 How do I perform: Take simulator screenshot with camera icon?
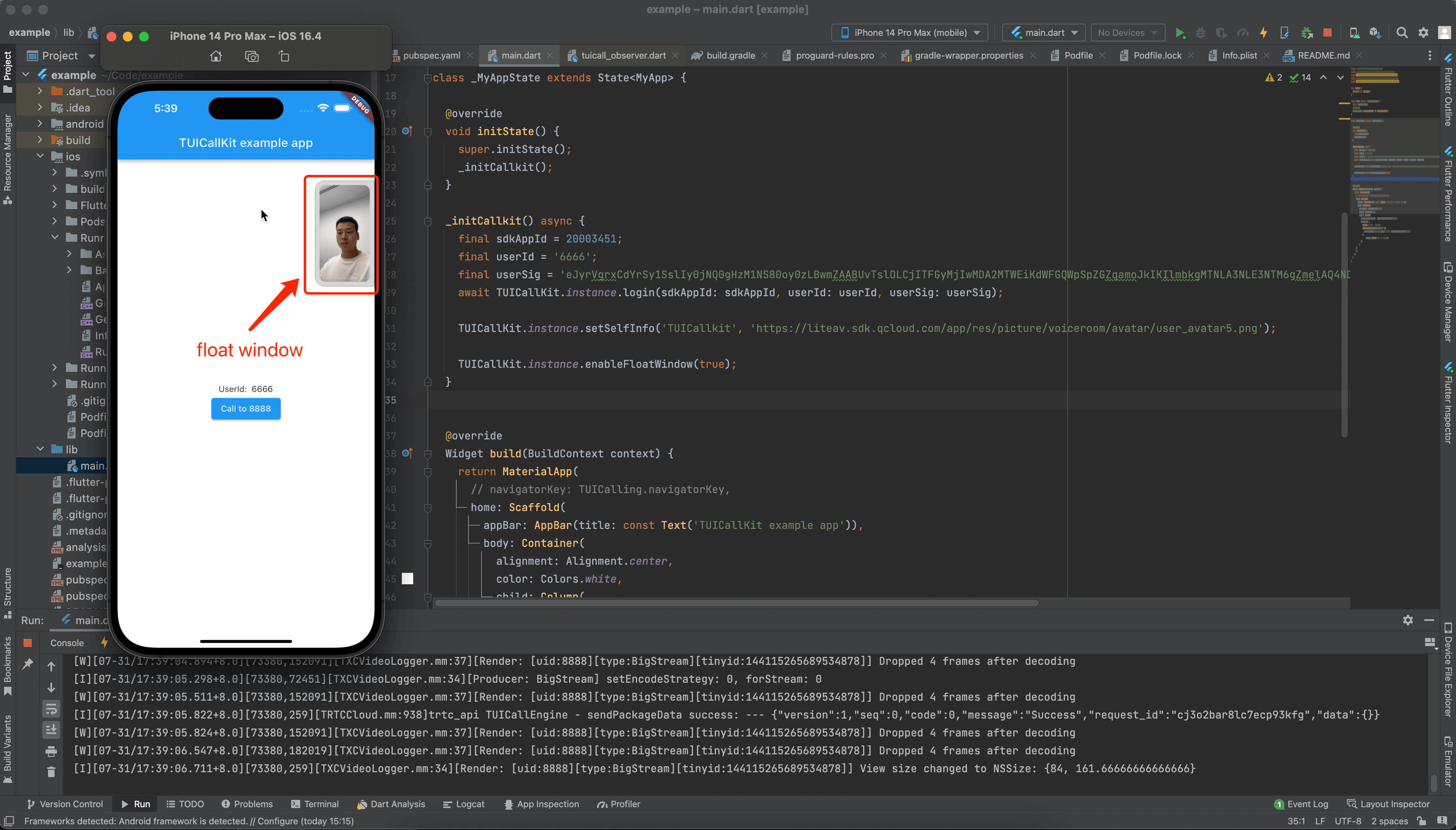[252, 57]
